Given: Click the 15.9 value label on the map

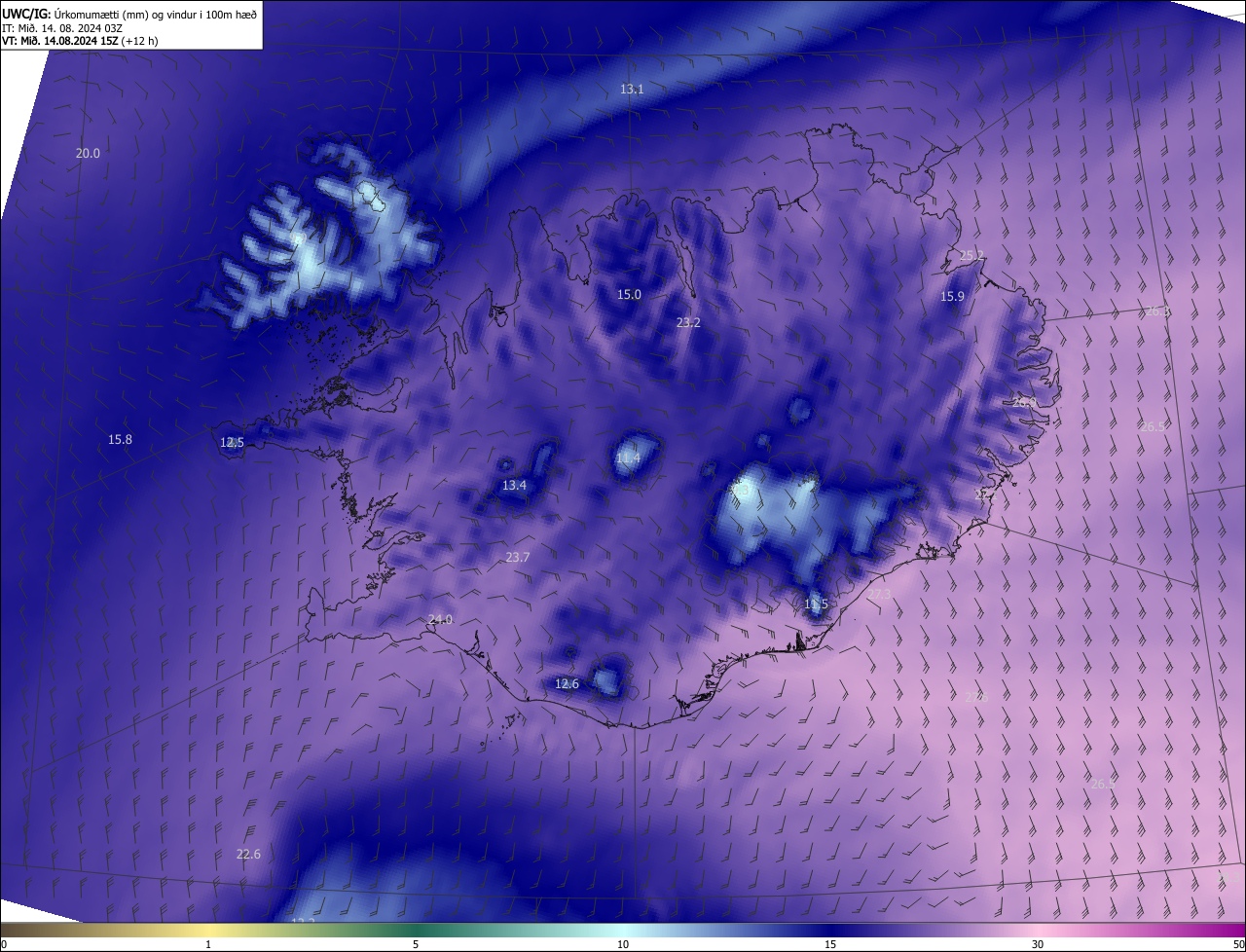Looking at the screenshot, I should coord(952,296).
